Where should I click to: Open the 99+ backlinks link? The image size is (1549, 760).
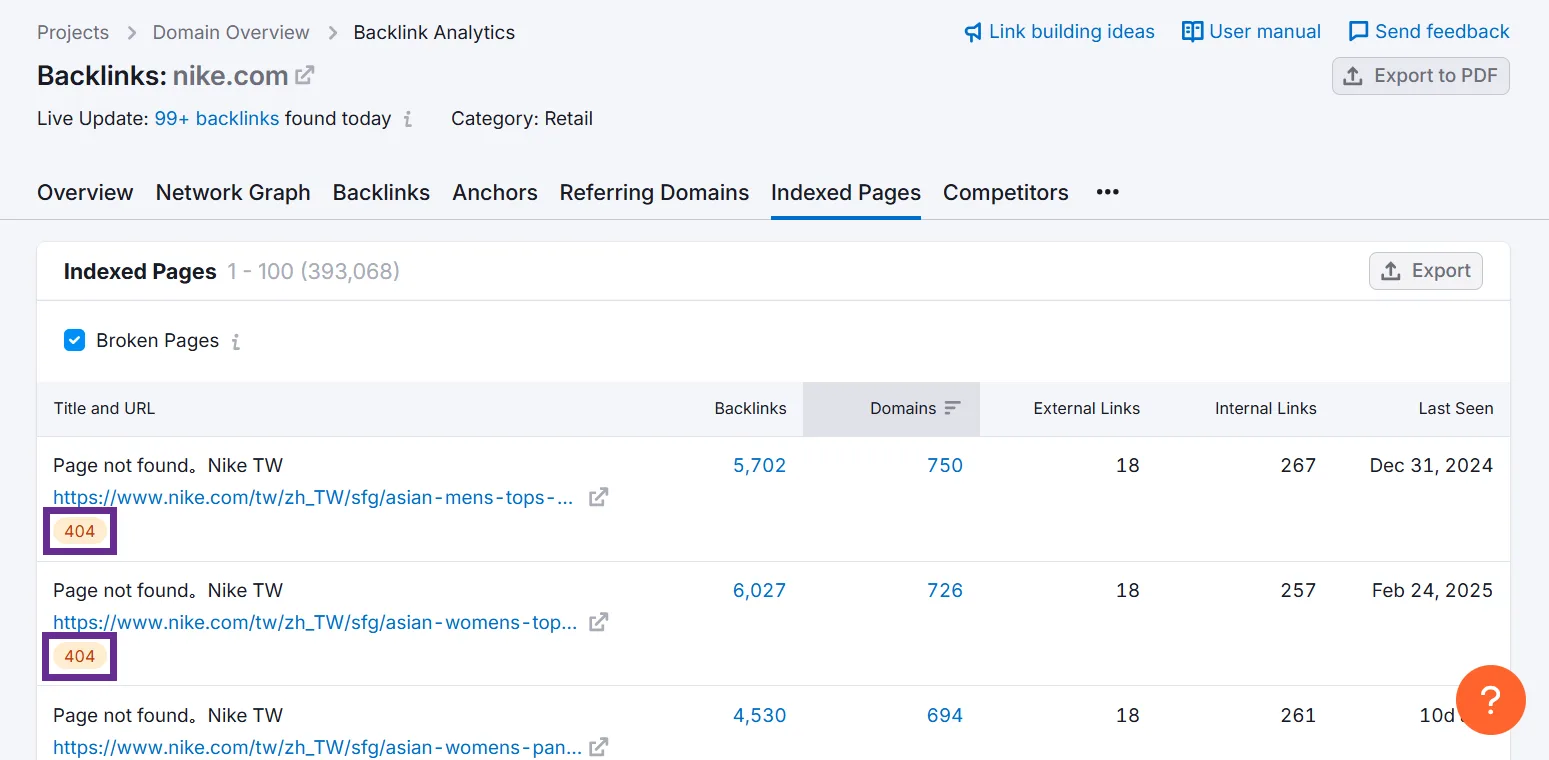click(217, 118)
